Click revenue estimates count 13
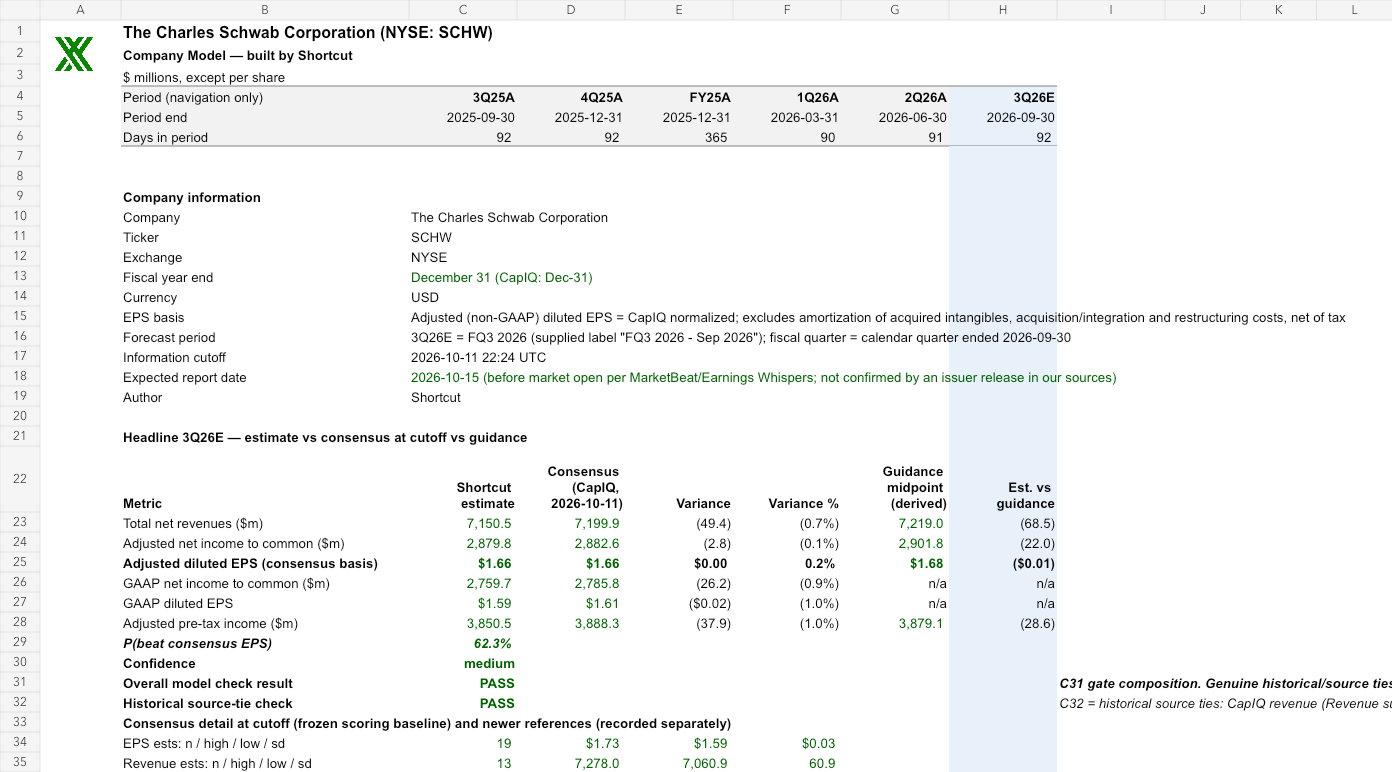The height and width of the screenshot is (772, 1392). point(503,763)
